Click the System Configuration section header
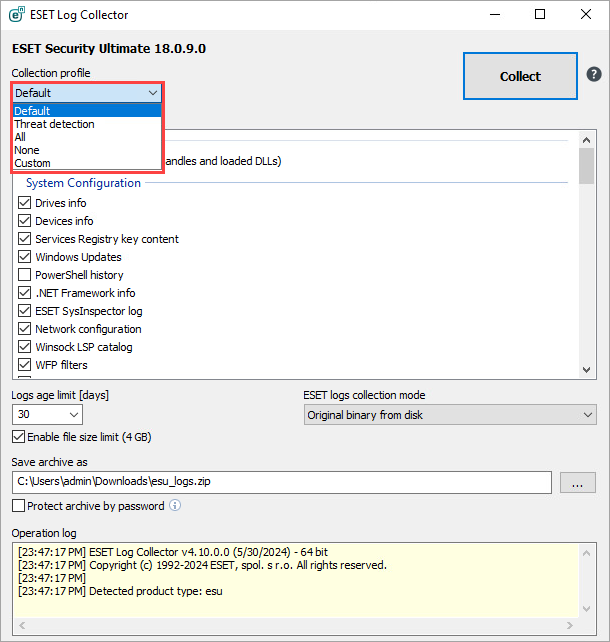Viewport: 610px width, 642px height. click(x=84, y=183)
